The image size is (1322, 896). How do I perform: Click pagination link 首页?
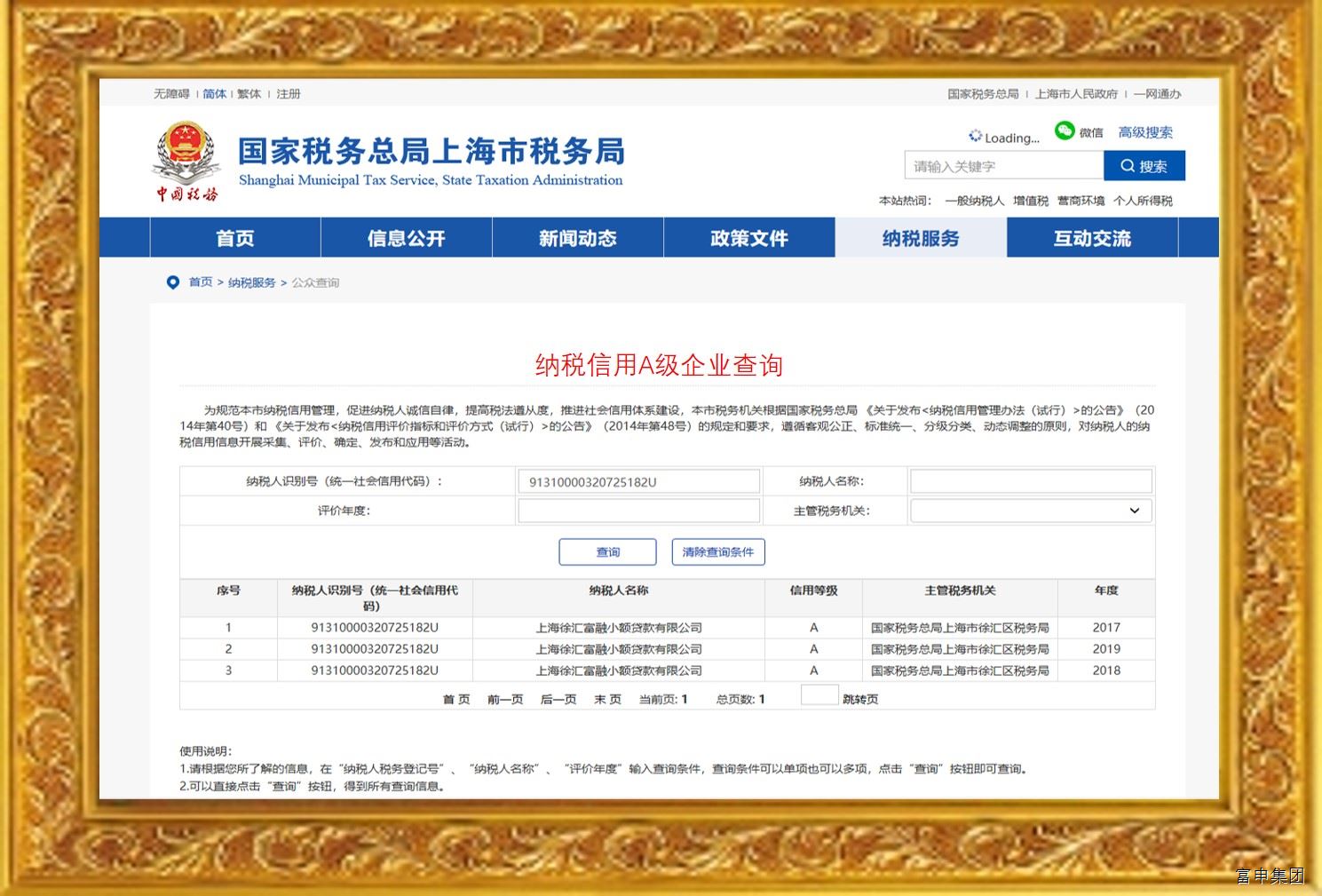(x=456, y=700)
